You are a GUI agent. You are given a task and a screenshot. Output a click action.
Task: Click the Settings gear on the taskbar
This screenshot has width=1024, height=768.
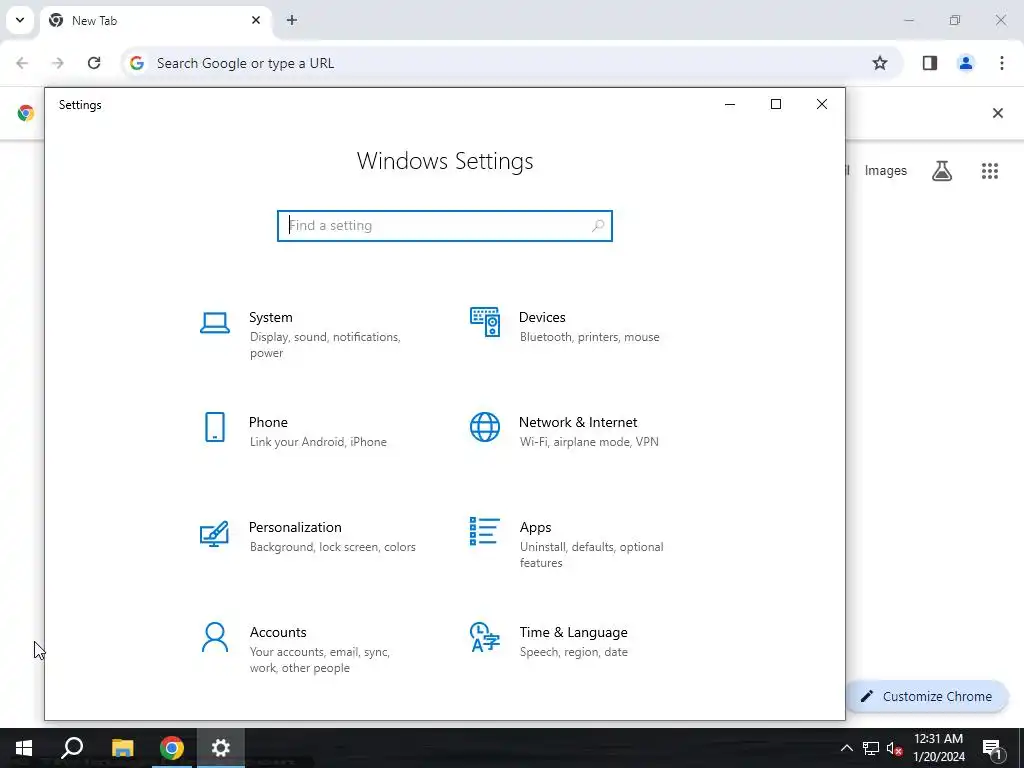click(x=221, y=748)
